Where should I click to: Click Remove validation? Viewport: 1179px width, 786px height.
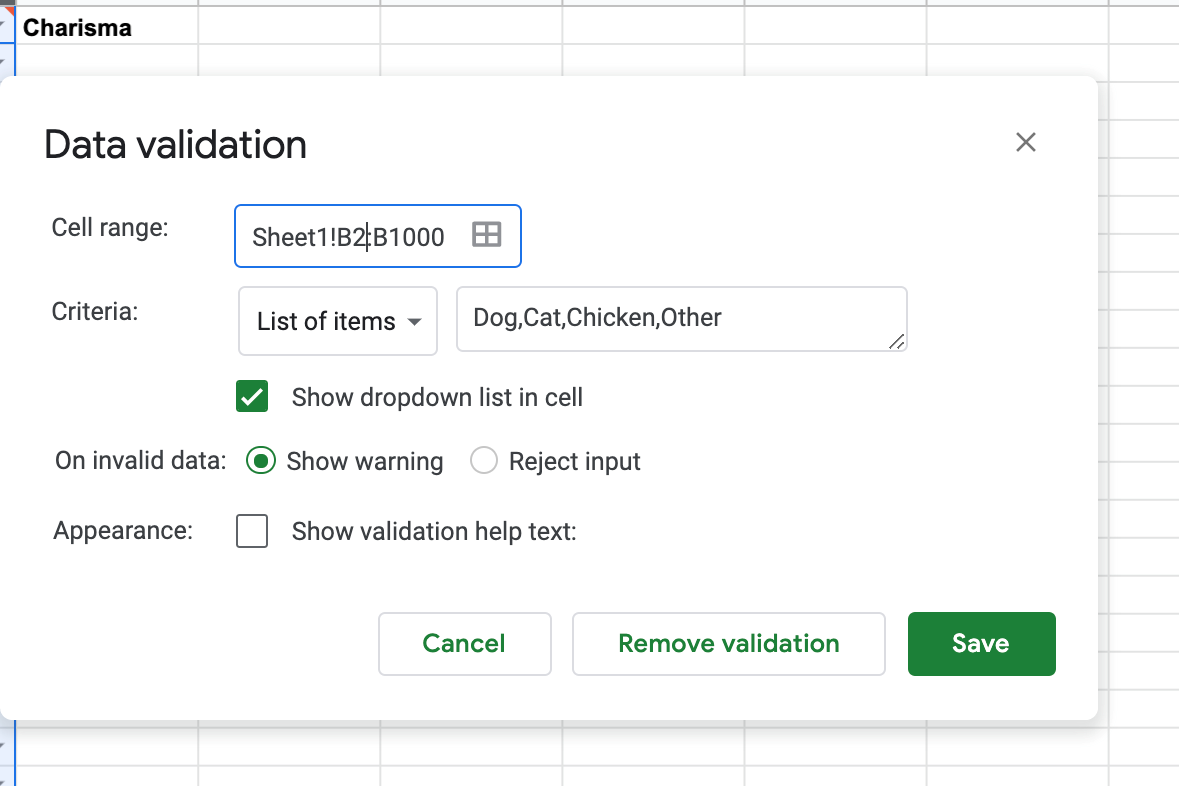coord(728,644)
